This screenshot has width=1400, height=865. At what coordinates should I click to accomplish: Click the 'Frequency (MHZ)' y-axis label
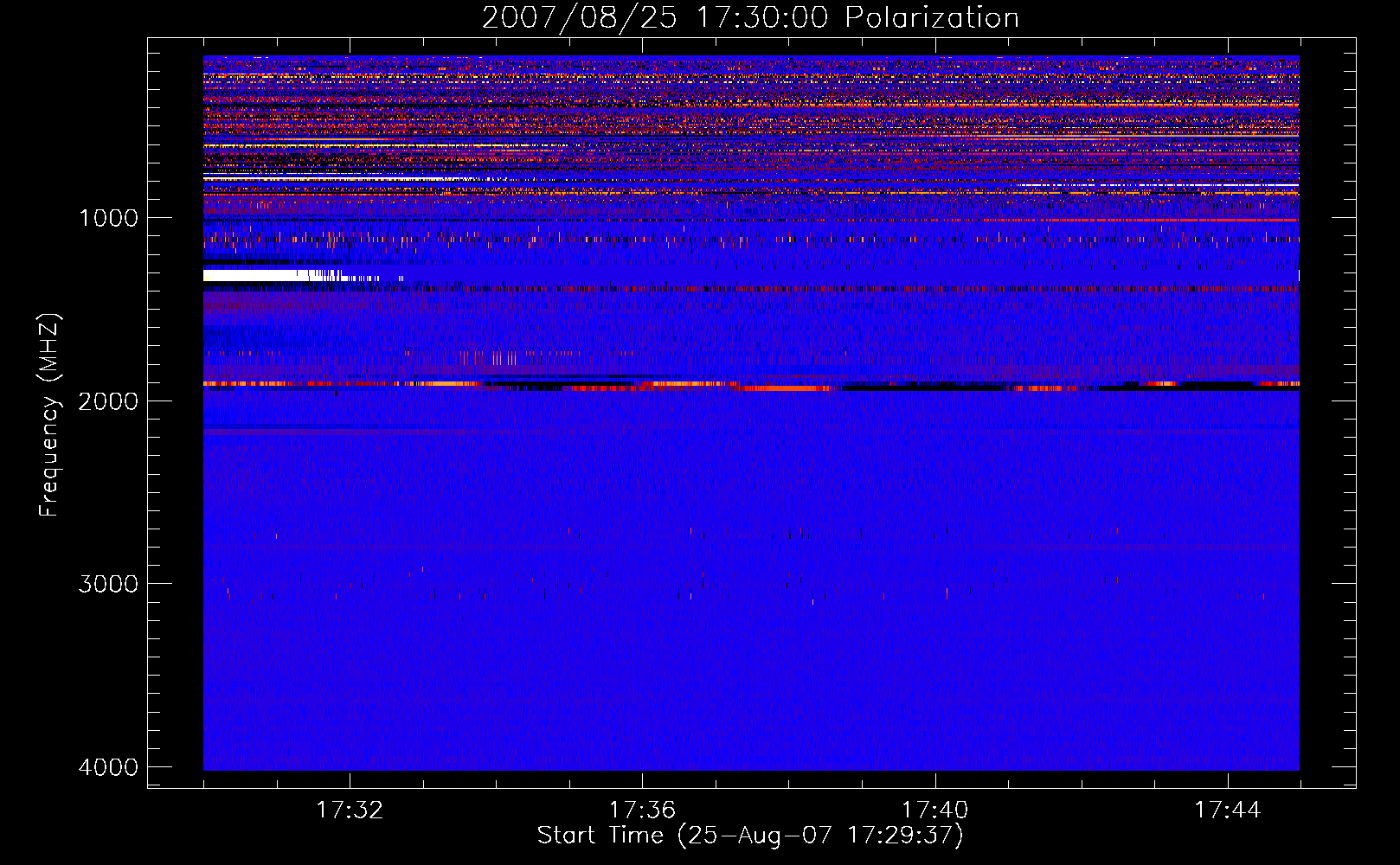(49, 415)
